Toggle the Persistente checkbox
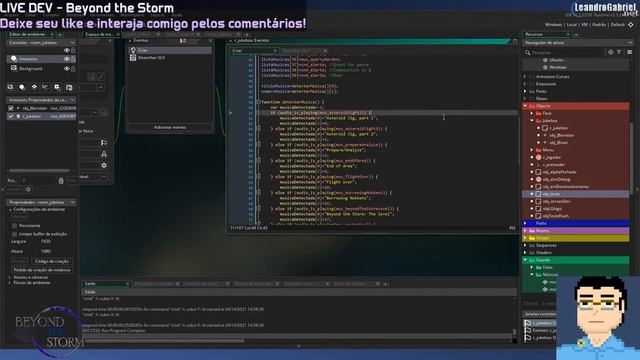The image size is (640, 360). click(x=14, y=226)
